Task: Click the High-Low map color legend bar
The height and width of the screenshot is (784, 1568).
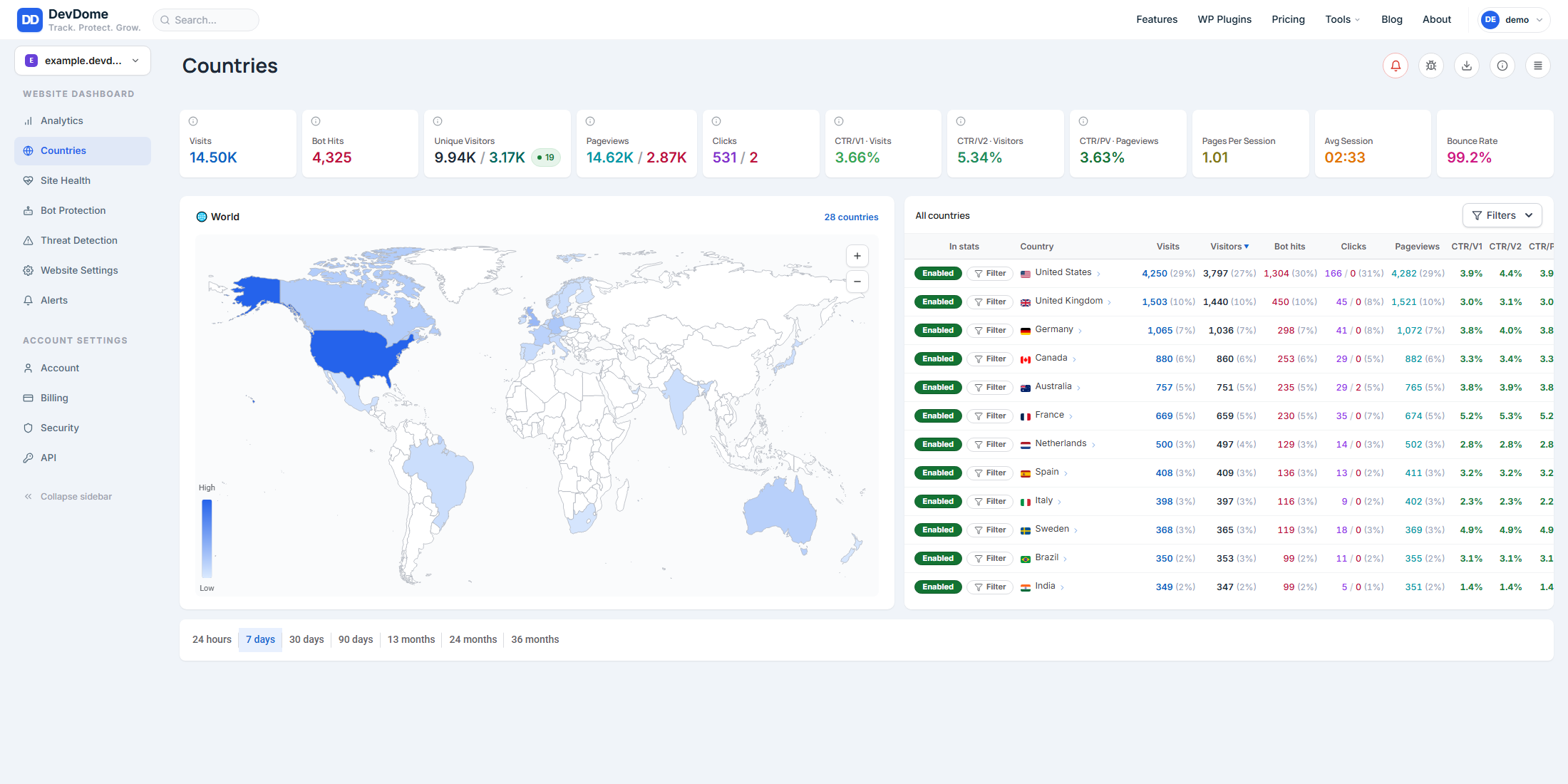Action: [207, 538]
